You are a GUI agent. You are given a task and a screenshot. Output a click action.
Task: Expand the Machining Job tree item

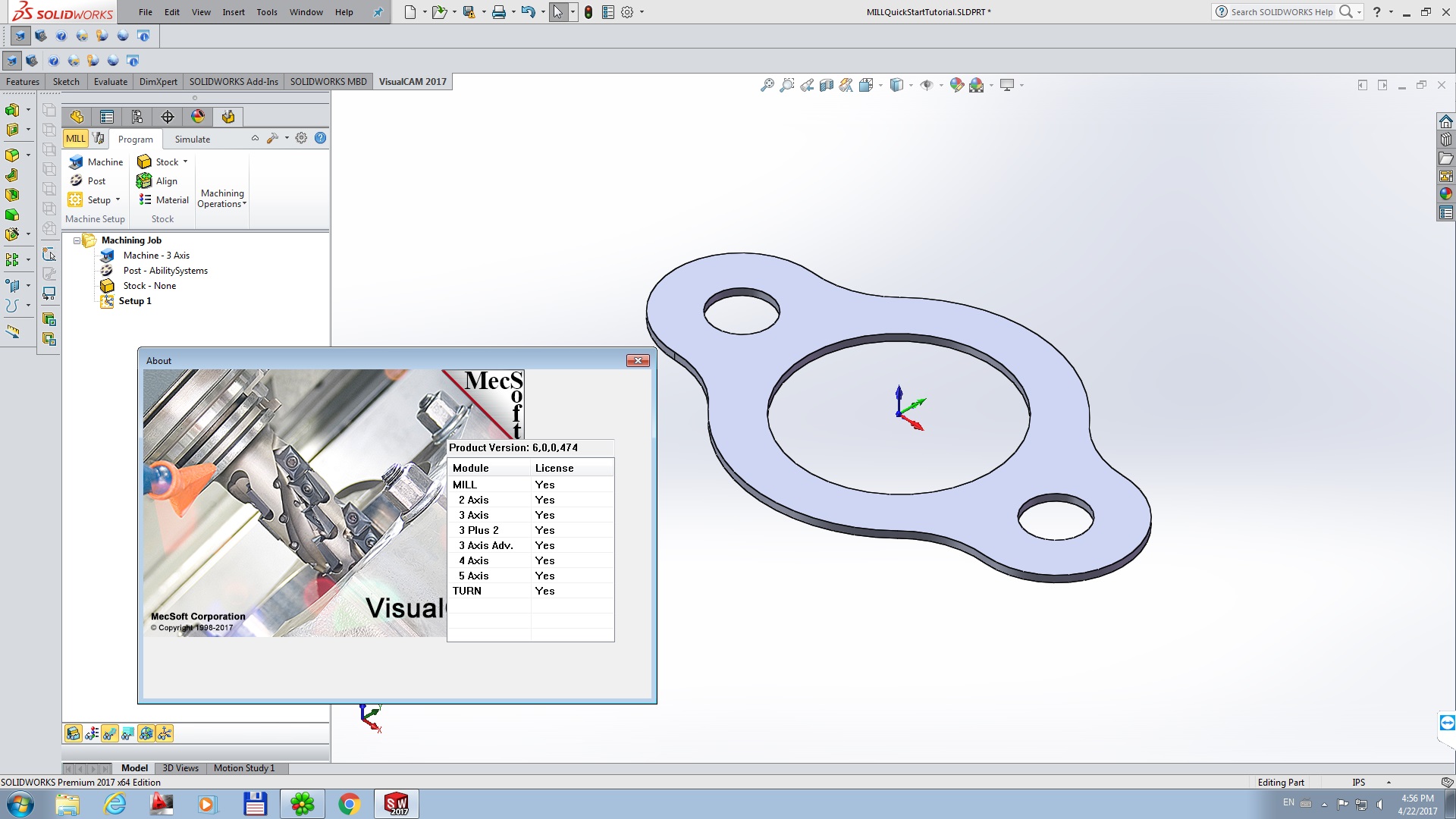[76, 240]
